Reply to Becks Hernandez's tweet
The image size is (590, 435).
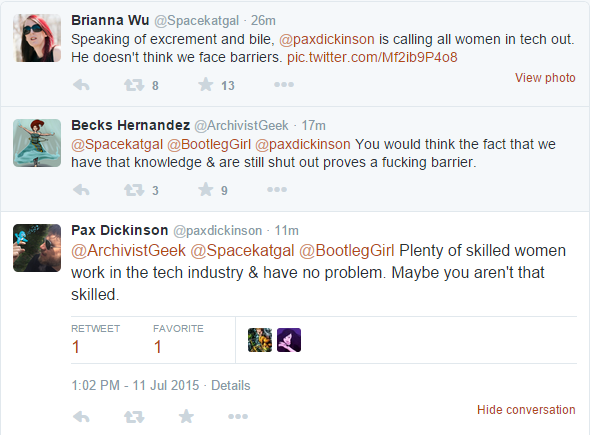(x=81, y=190)
